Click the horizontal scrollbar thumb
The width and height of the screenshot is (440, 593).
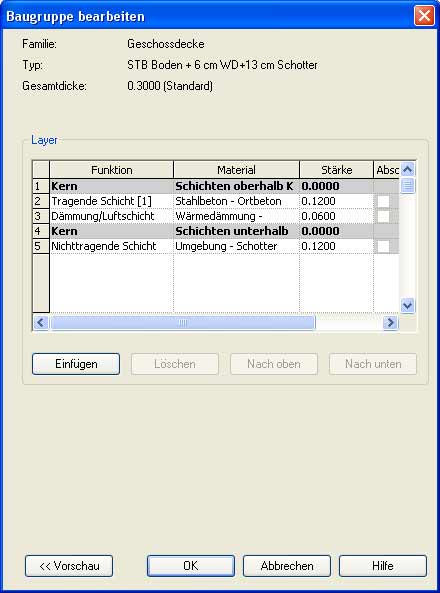pos(182,323)
